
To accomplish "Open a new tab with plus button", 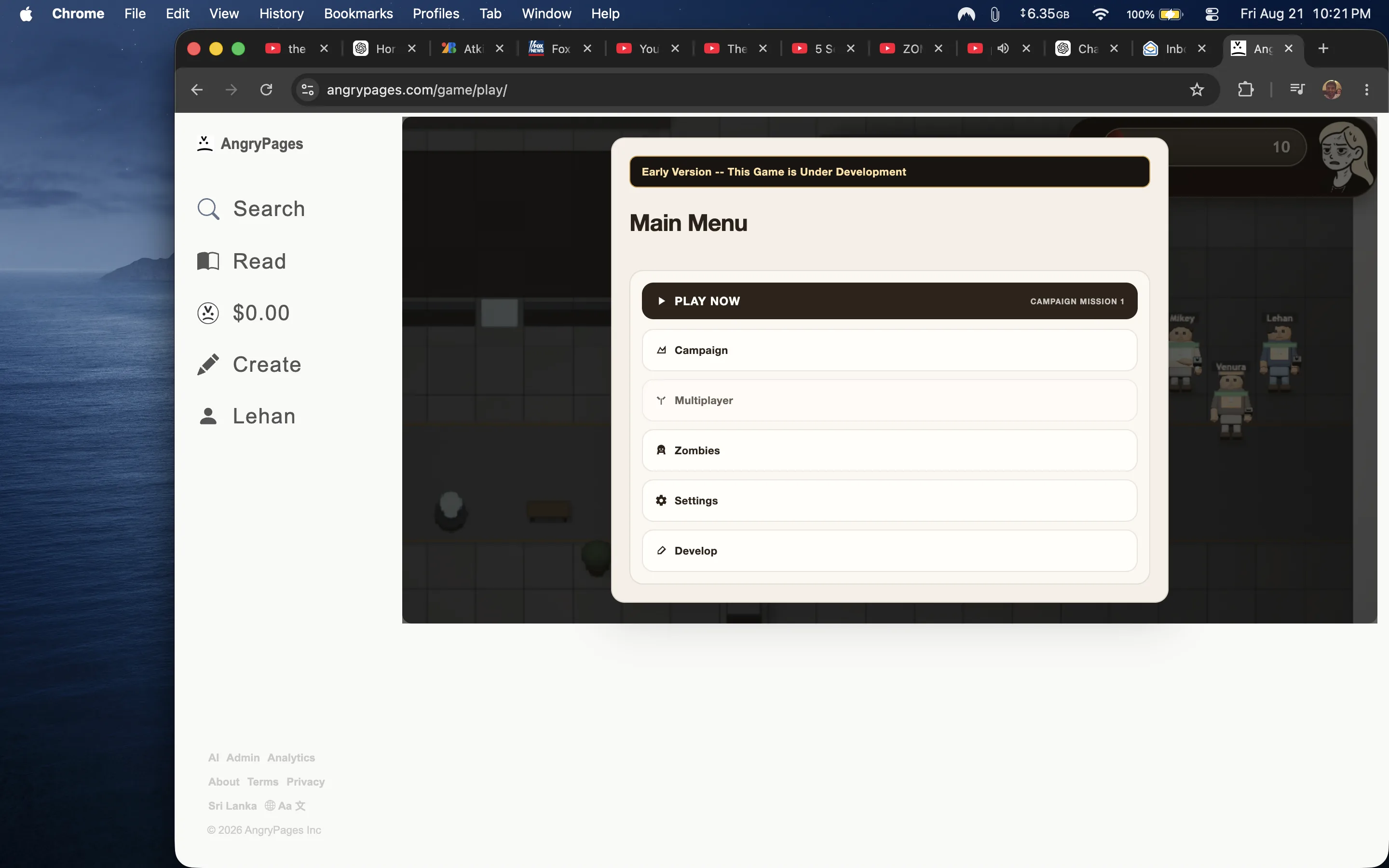I will (x=1323, y=49).
